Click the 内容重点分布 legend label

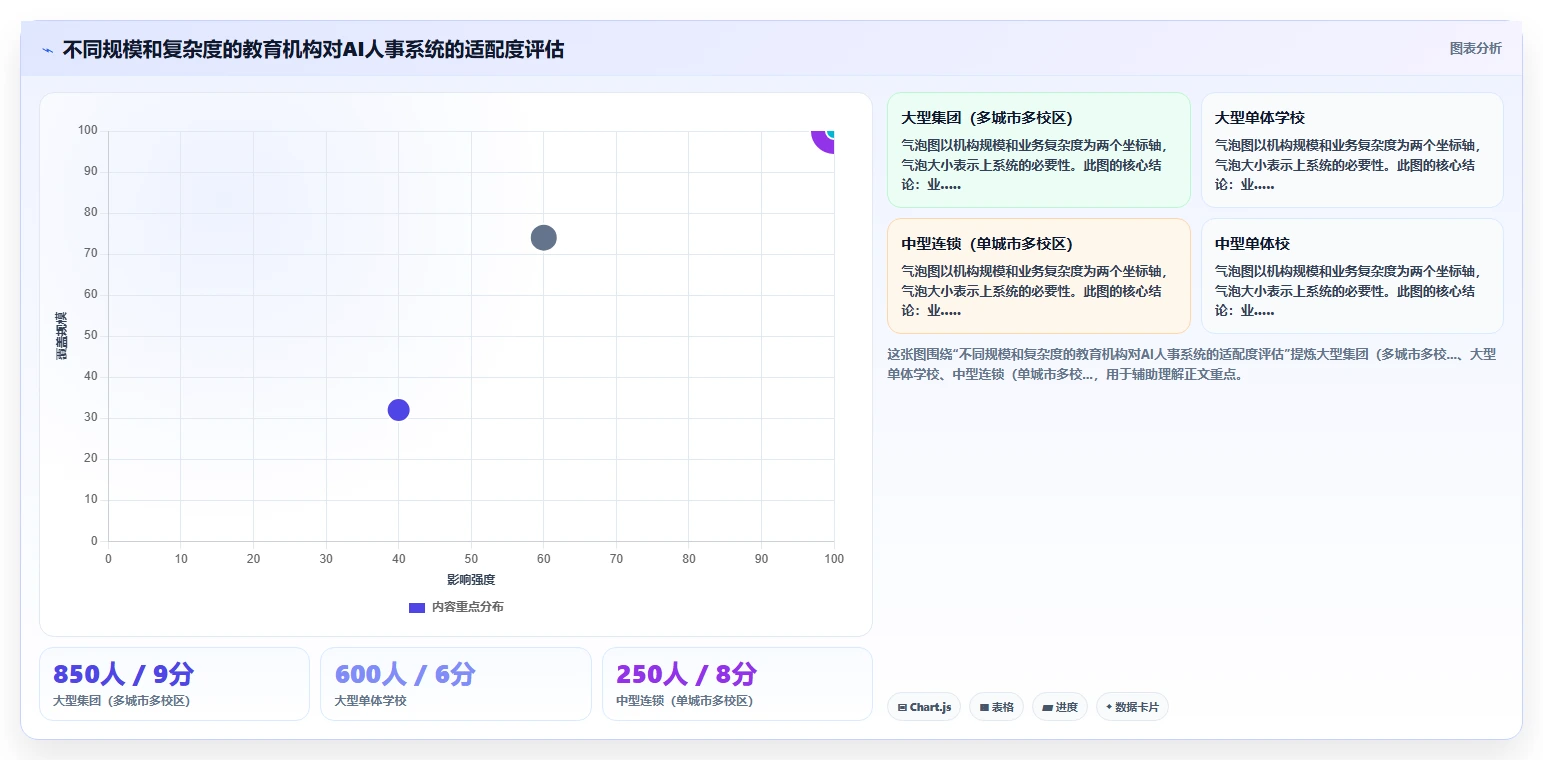pyautogui.click(x=468, y=607)
